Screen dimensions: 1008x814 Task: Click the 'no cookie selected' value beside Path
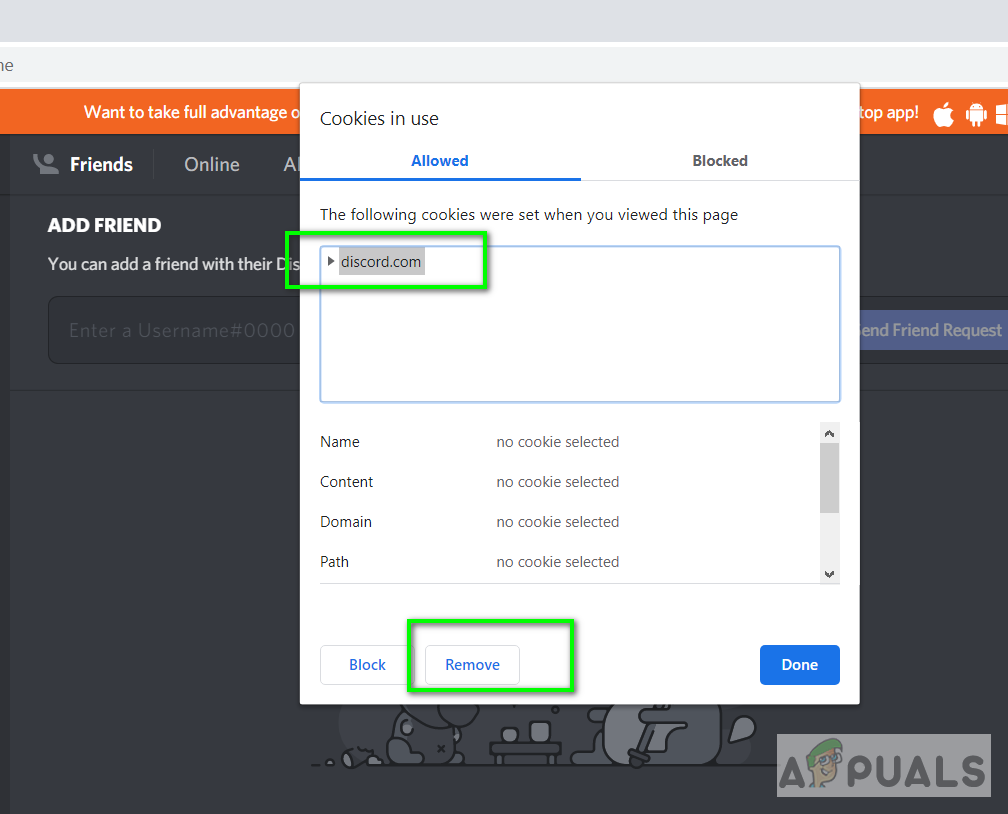pos(557,561)
